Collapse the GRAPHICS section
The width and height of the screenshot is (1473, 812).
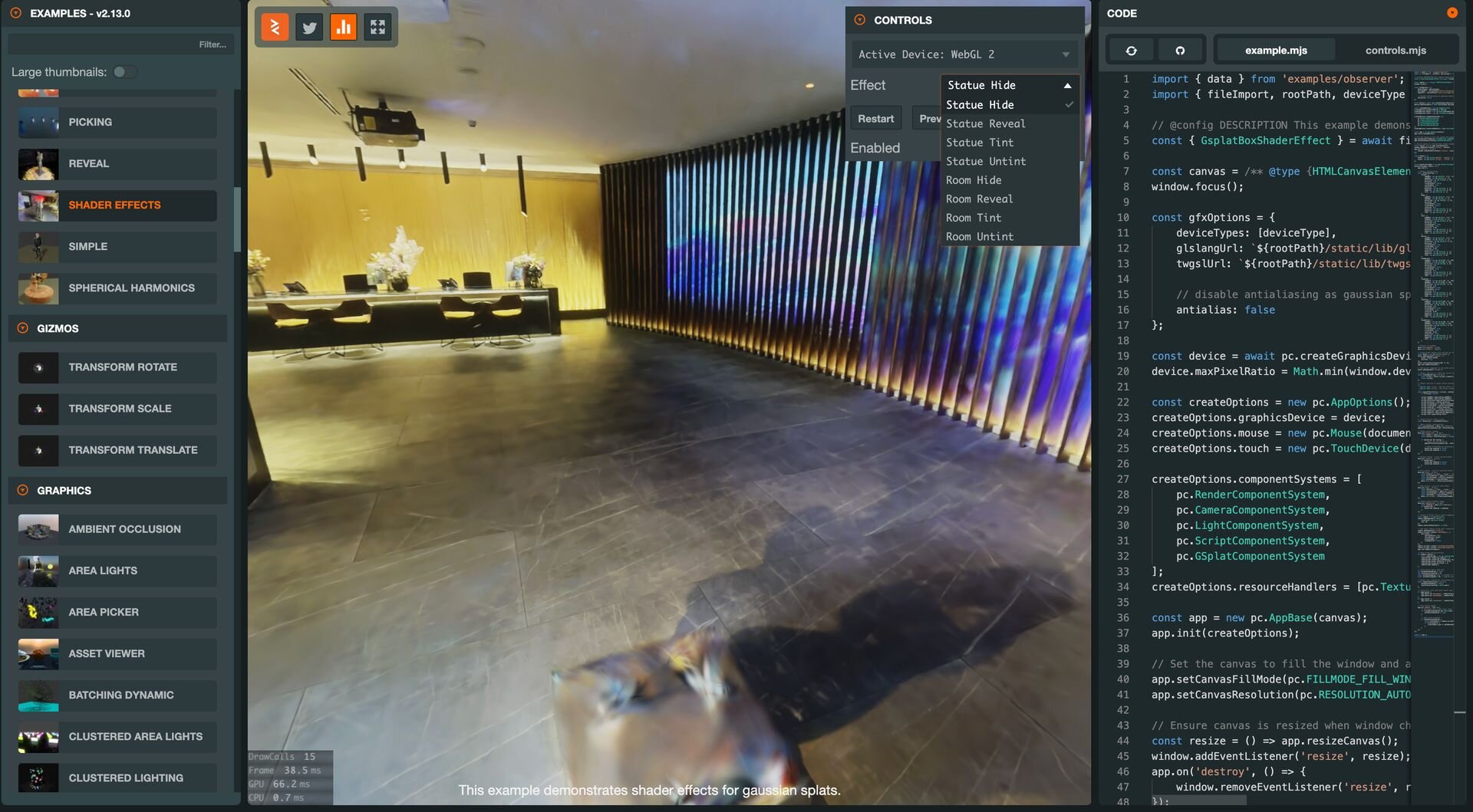click(23, 491)
